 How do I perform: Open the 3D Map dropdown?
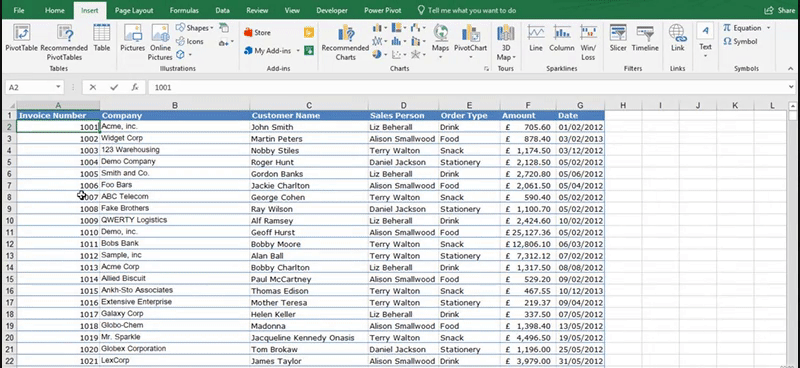(506, 42)
